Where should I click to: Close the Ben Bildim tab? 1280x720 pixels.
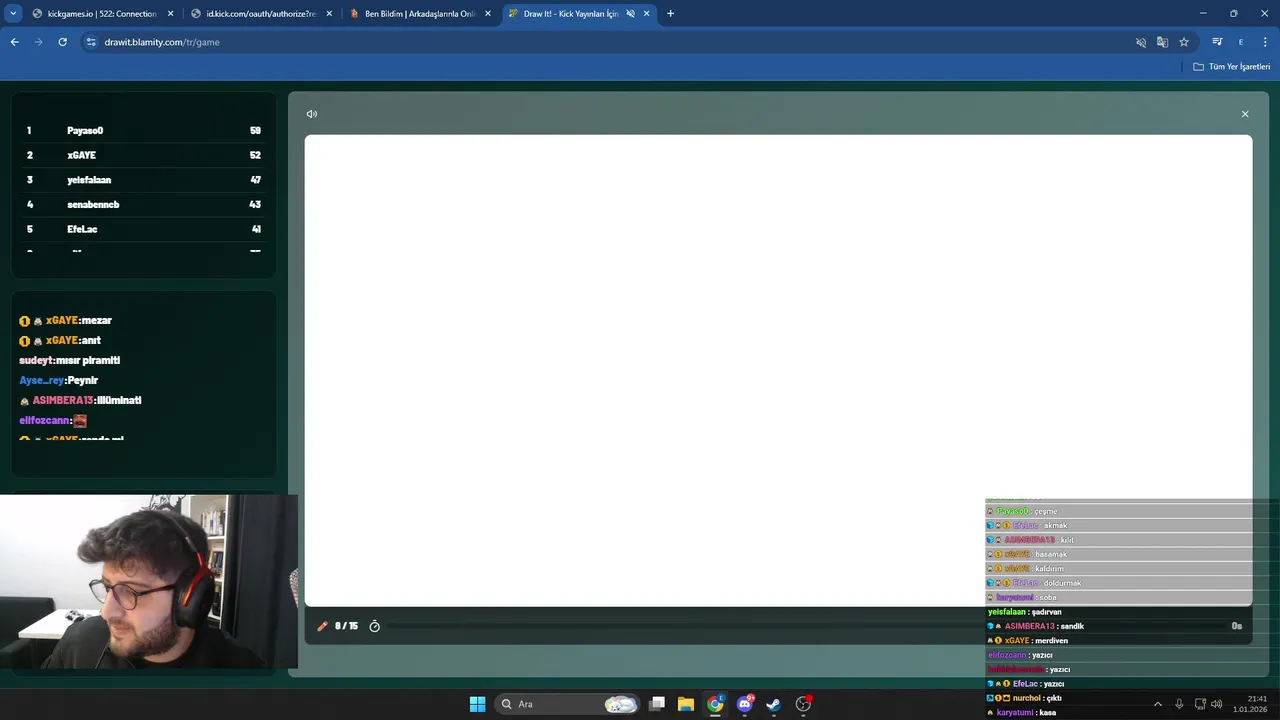click(x=488, y=14)
